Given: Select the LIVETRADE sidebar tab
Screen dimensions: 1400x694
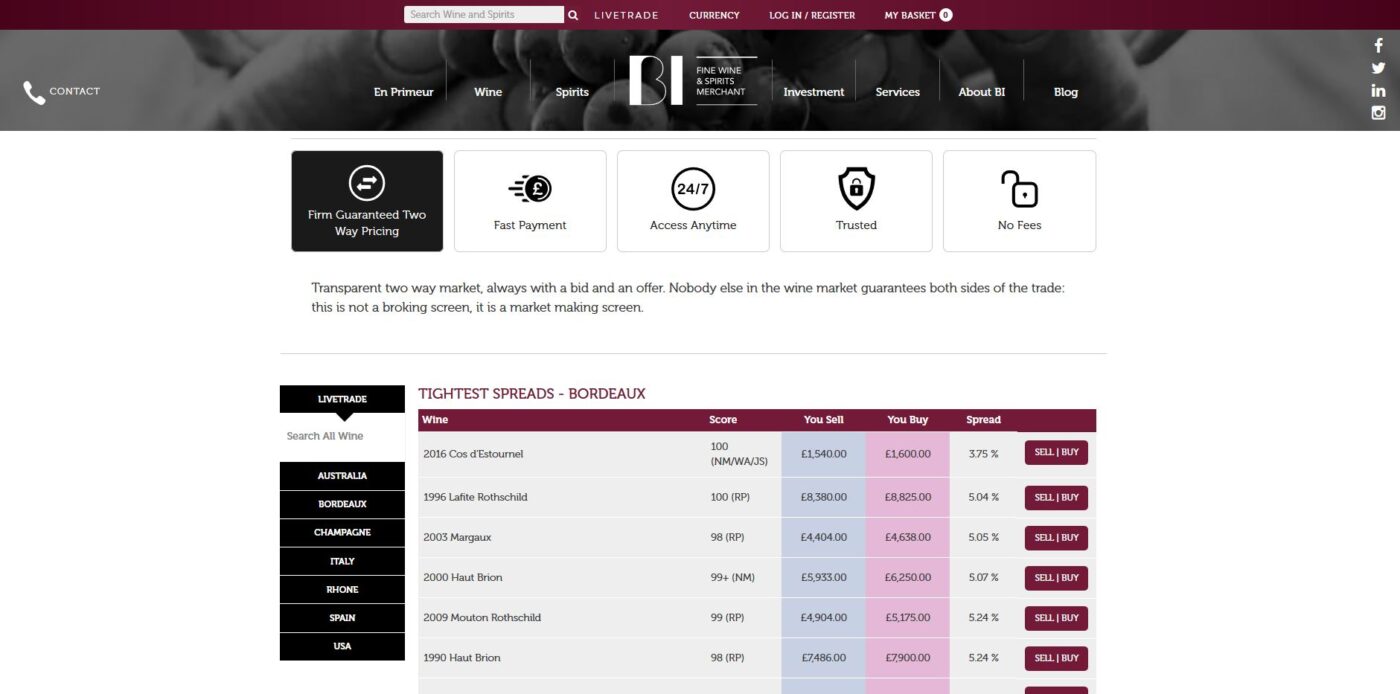Looking at the screenshot, I should coord(342,399).
